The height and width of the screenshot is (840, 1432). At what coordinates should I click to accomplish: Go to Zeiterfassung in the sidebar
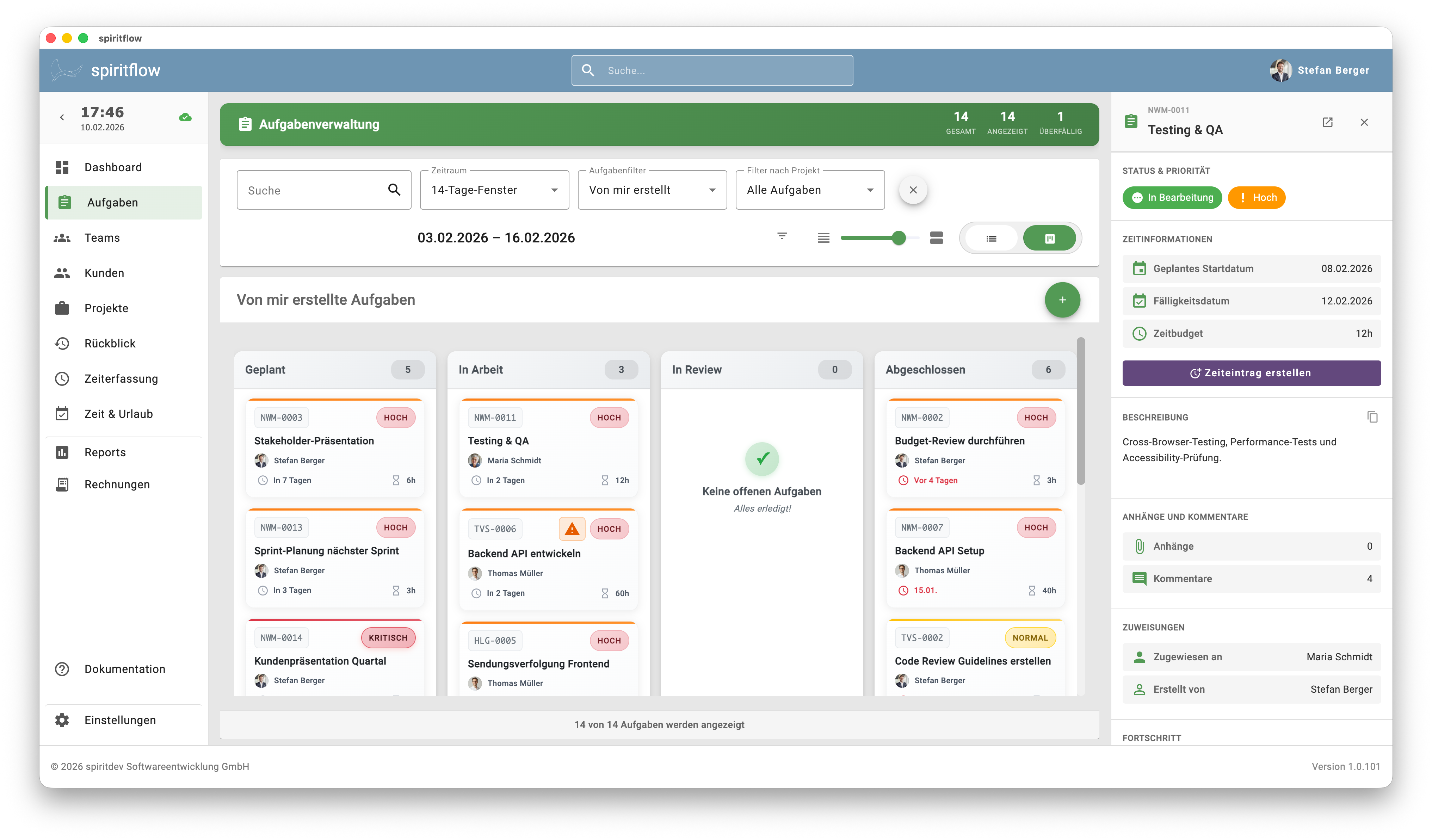pos(121,378)
